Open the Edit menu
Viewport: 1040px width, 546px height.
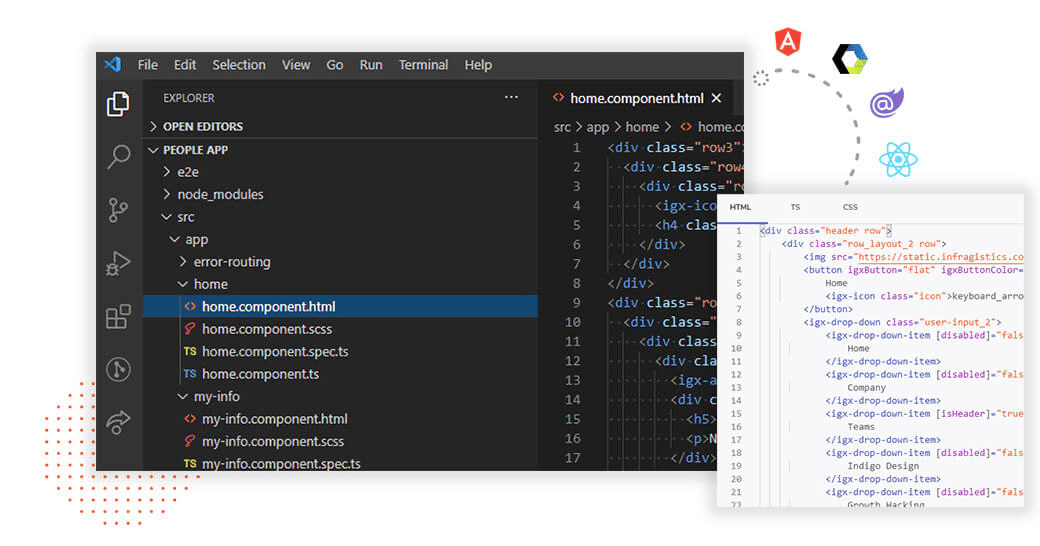point(184,65)
